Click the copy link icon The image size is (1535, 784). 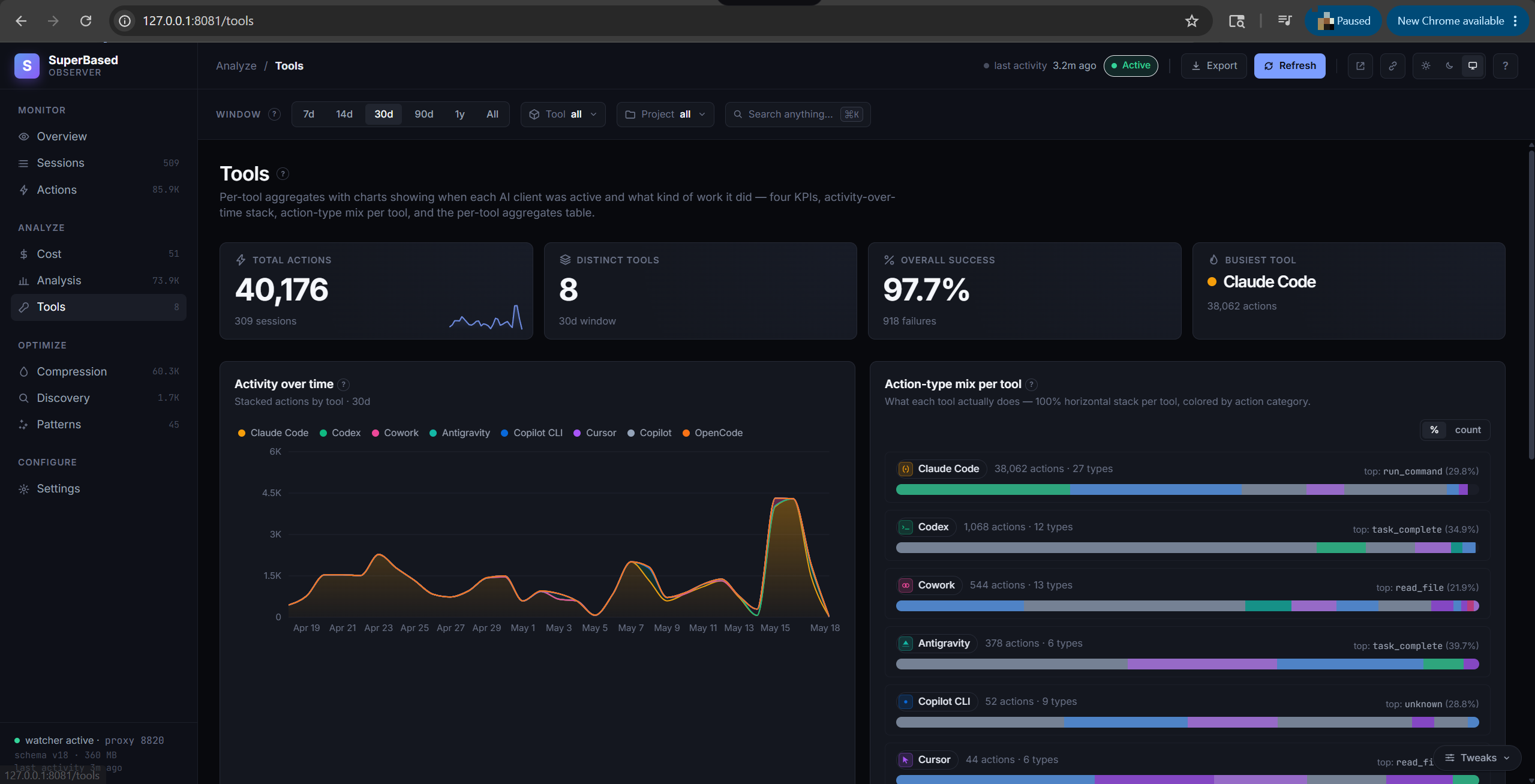[x=1393, y=66]
